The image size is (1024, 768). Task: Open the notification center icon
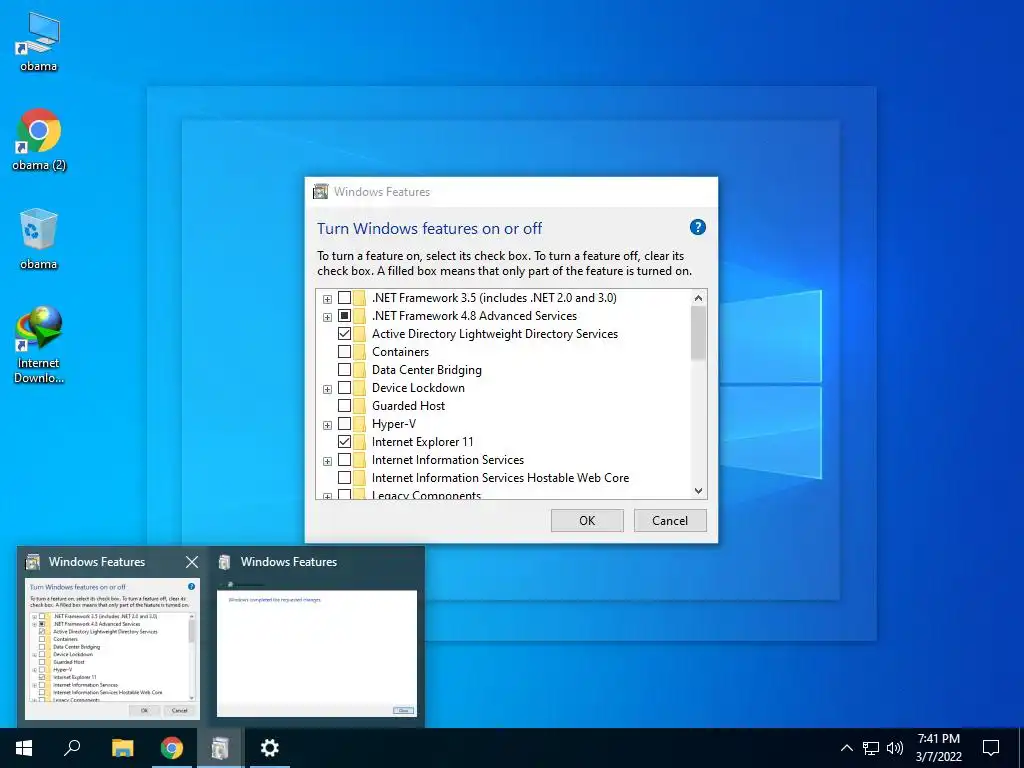991,748
